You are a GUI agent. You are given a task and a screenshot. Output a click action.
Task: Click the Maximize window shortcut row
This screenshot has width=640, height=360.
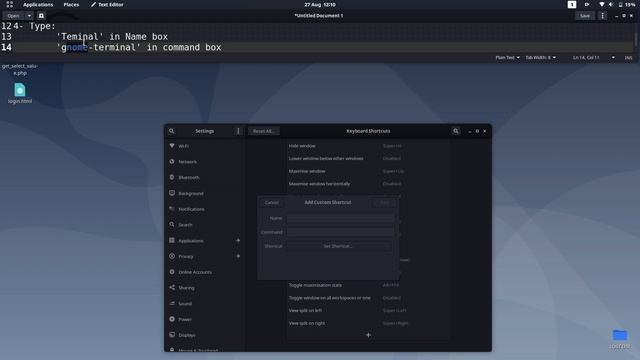point(368,171)
